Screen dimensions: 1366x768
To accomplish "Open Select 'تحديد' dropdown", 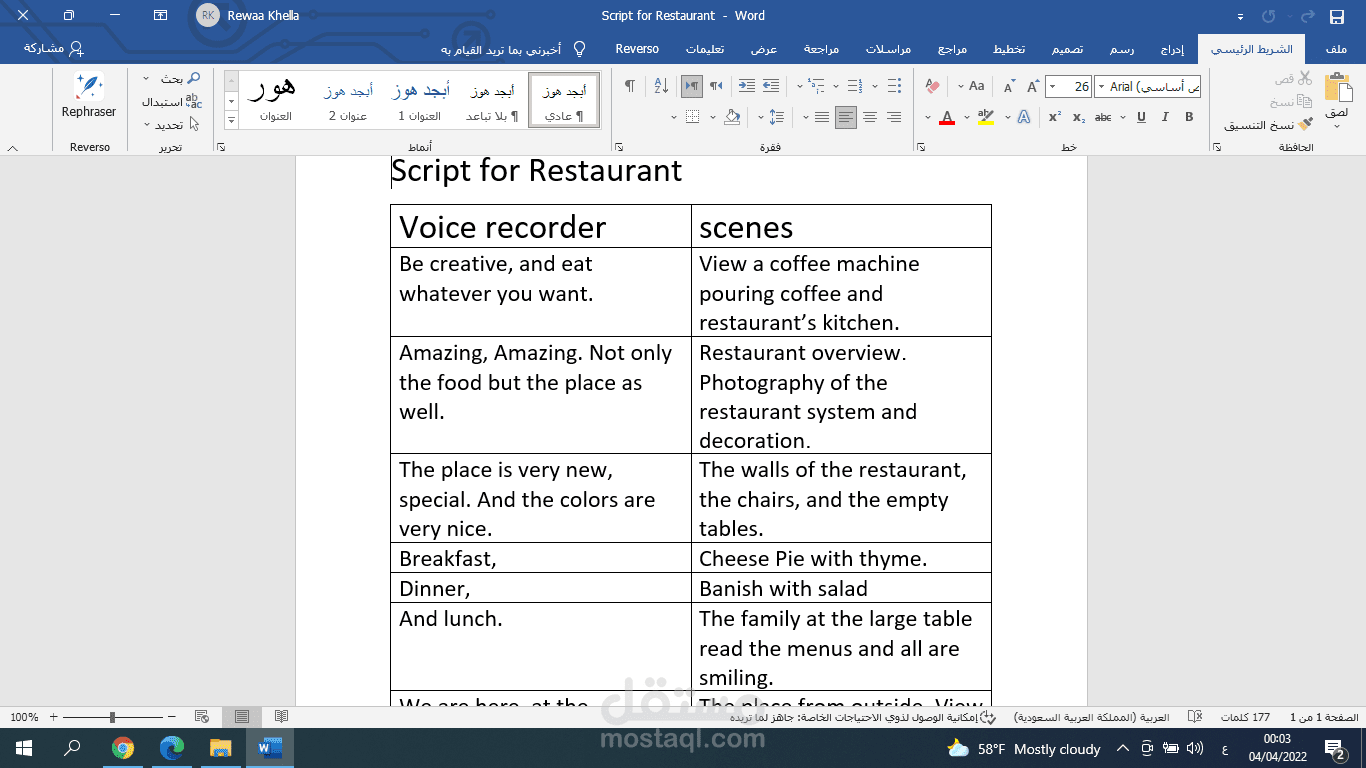I will click(172, 125).
